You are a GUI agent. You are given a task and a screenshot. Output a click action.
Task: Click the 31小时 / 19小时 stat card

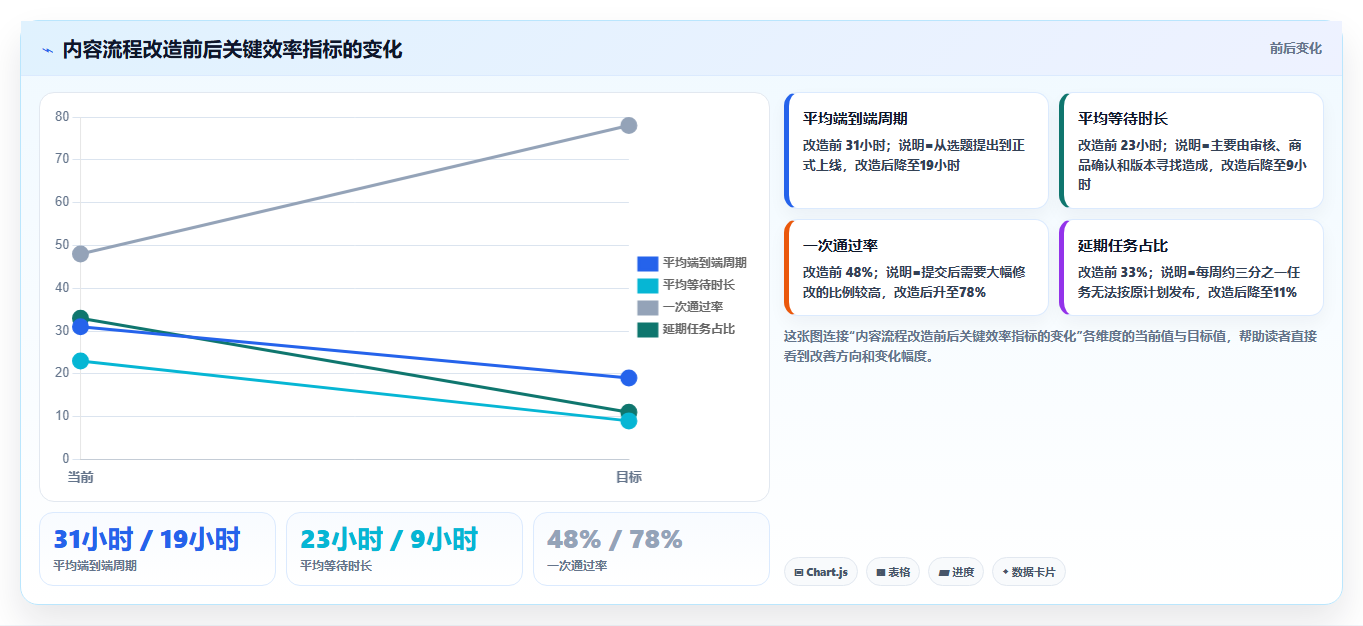pos(157,549)
